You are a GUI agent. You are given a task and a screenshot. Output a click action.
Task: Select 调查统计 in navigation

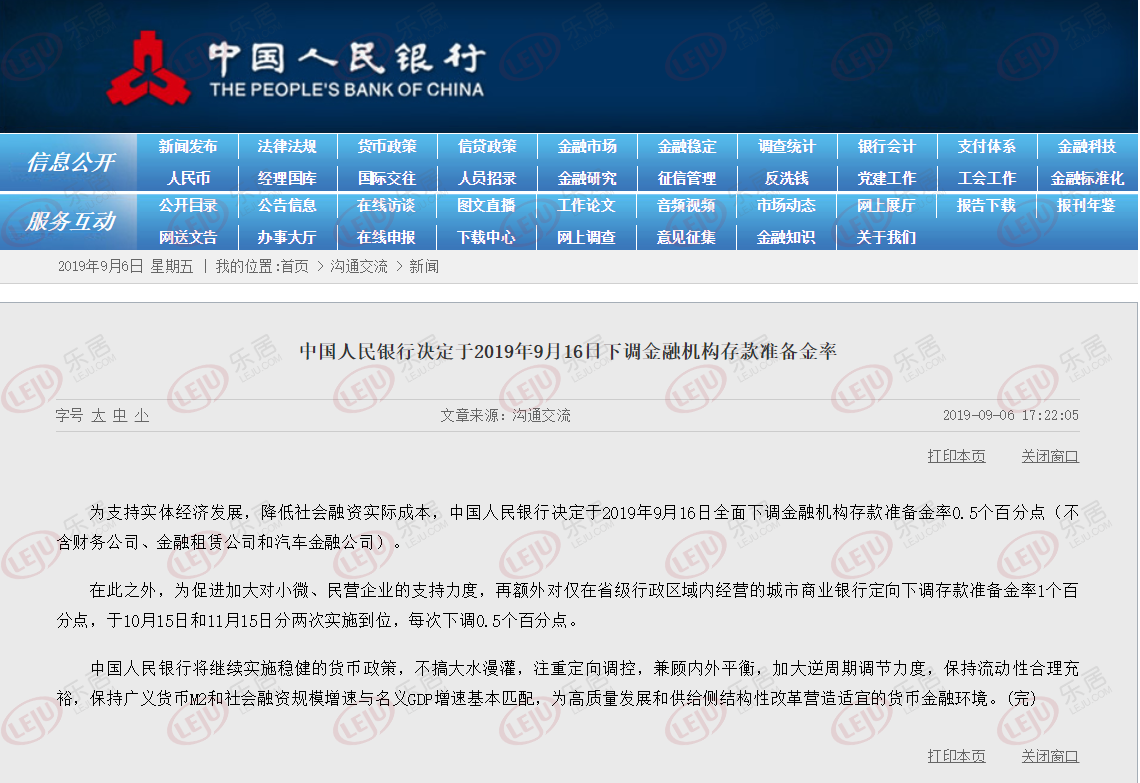(787, 146)
